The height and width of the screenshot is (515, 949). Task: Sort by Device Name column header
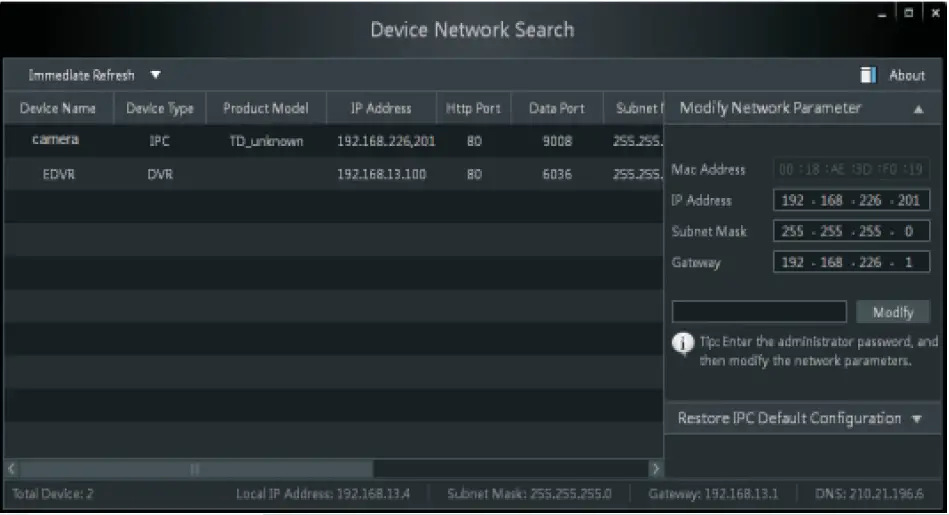(59, 109)
